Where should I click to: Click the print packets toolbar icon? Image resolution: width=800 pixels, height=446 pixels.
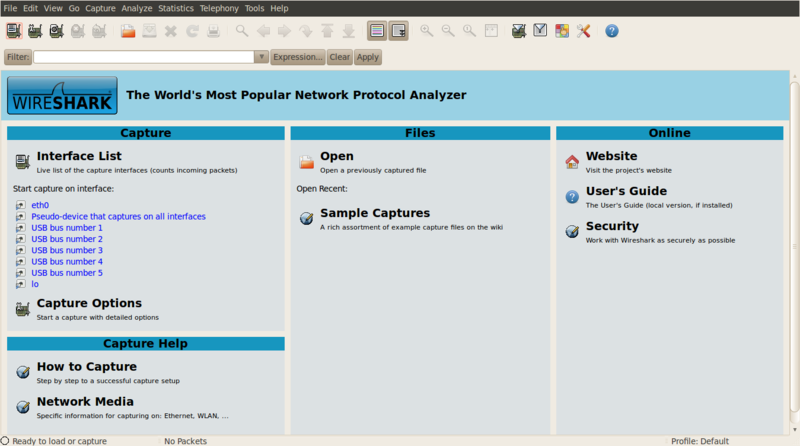(214, 31)
